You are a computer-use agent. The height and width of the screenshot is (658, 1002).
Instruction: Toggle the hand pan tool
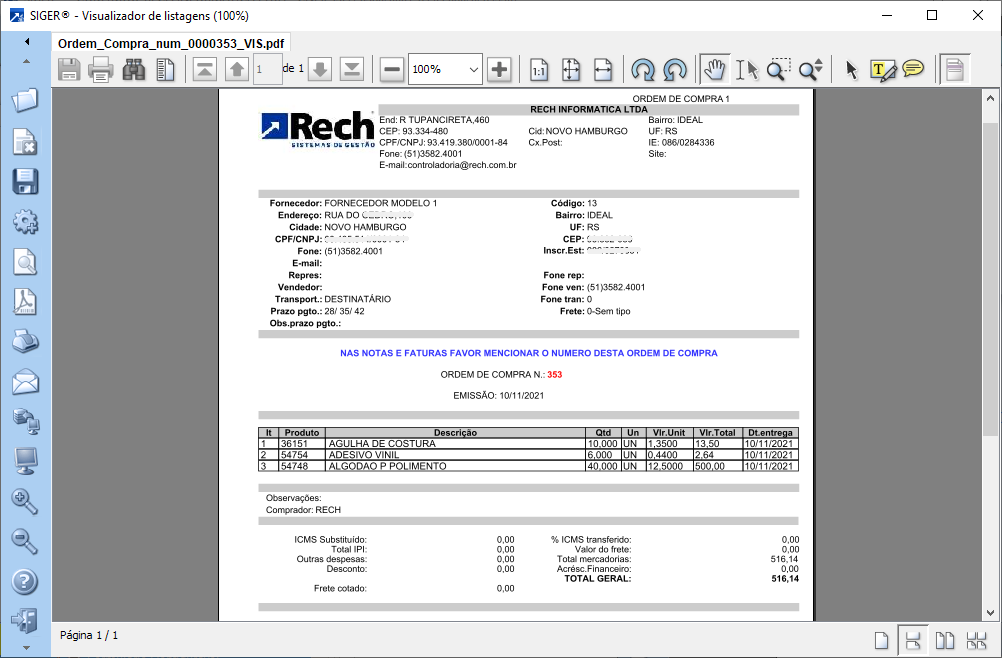click(x=714, y=69)
